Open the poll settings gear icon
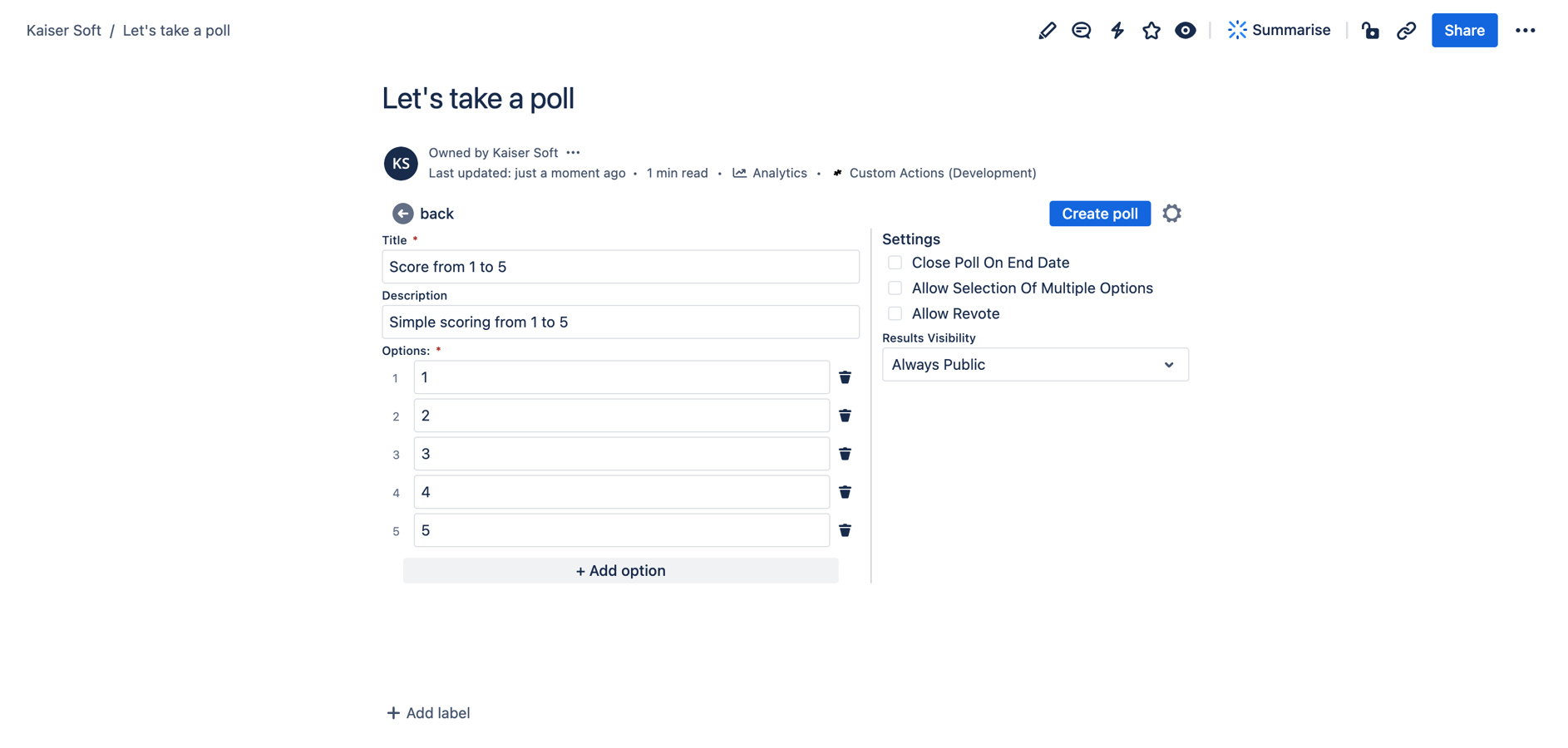The height and width of the screenshot is (748, 1568). (x=1171, y=214)
